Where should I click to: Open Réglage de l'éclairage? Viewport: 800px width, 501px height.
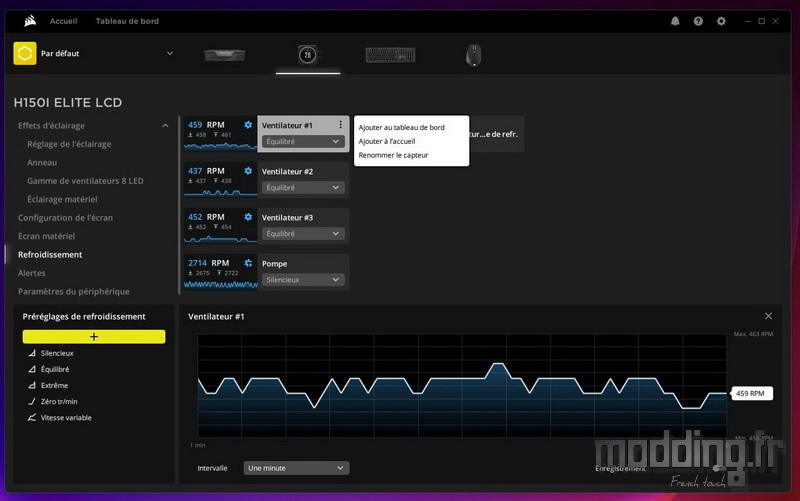pos(69,144)
